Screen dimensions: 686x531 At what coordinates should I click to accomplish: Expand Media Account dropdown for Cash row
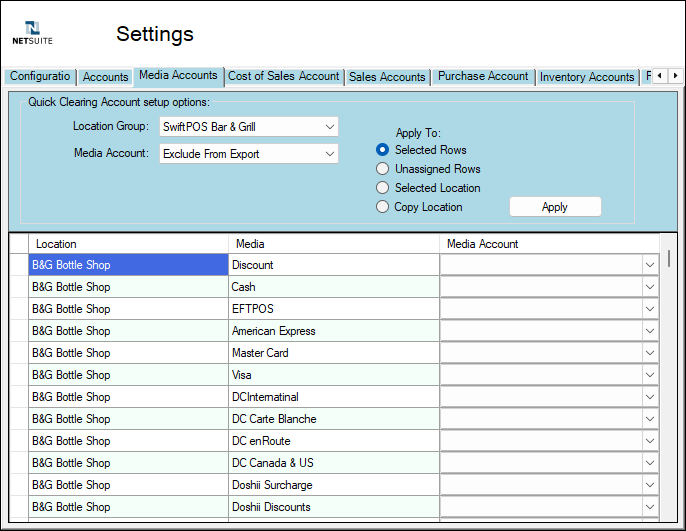[650, 287]
